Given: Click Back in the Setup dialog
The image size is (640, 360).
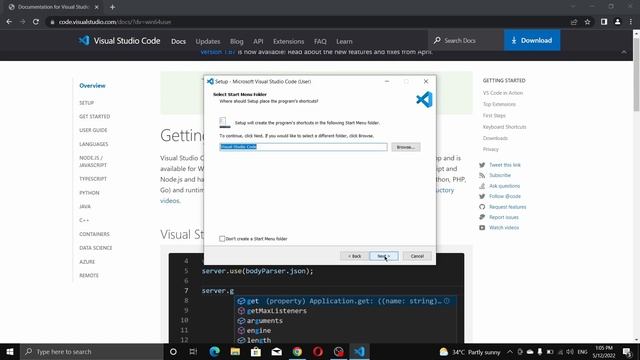Looking at the screenshot, I should (354, 256).
